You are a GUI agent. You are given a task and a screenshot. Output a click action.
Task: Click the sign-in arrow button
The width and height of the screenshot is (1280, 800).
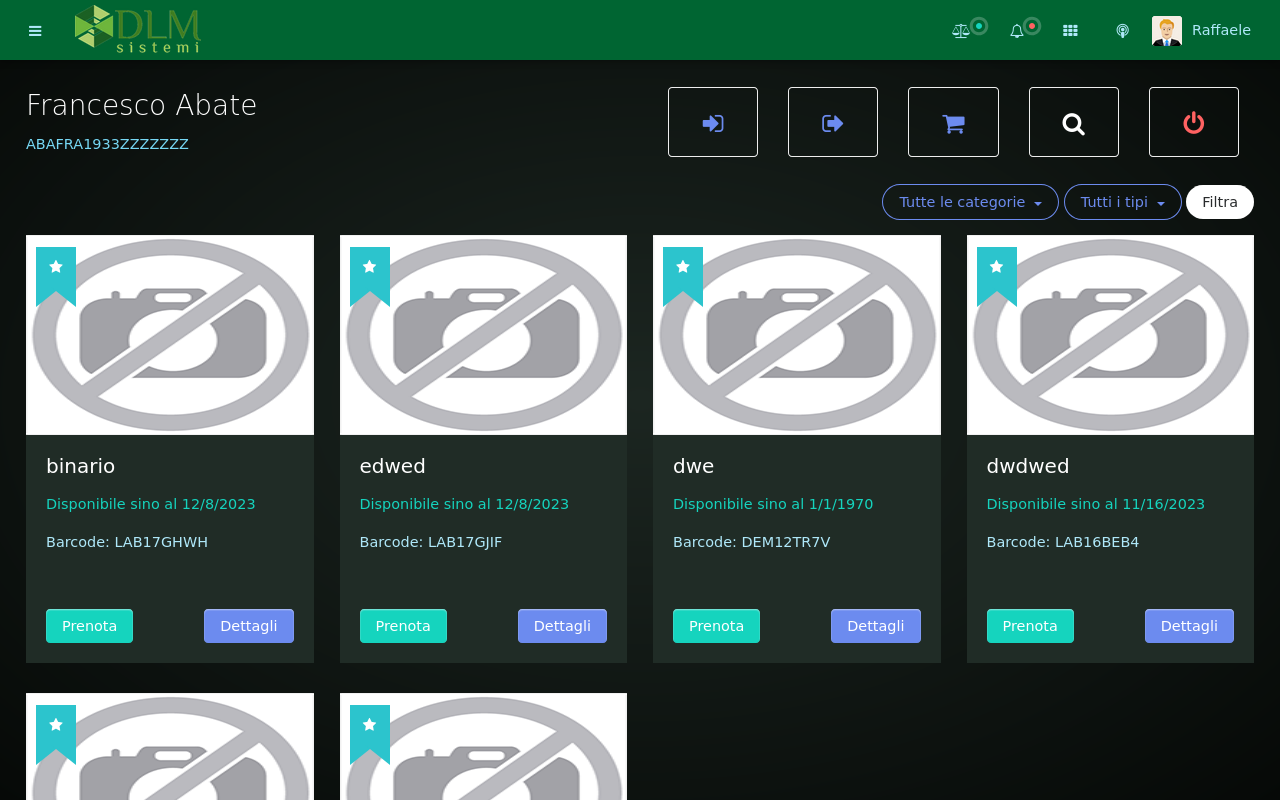point(713,123)
